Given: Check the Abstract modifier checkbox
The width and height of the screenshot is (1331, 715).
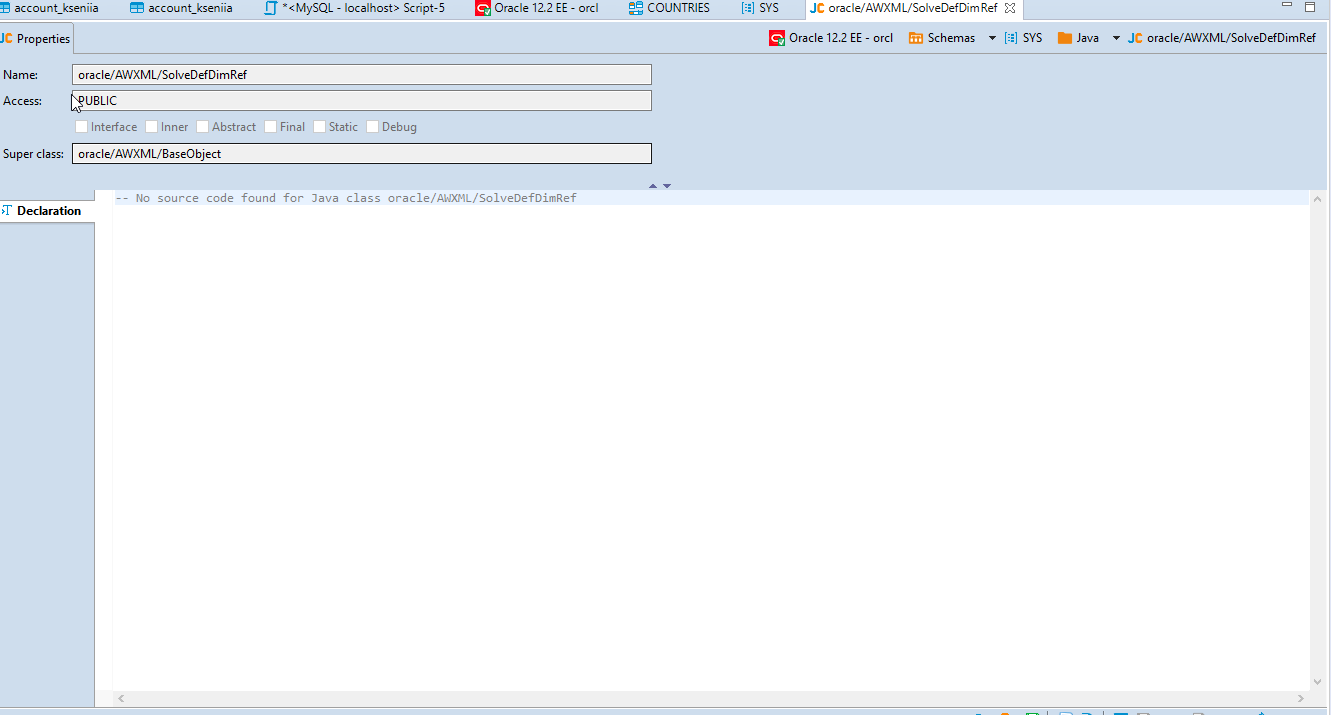Looking at the screenshot, I should 202,126.
